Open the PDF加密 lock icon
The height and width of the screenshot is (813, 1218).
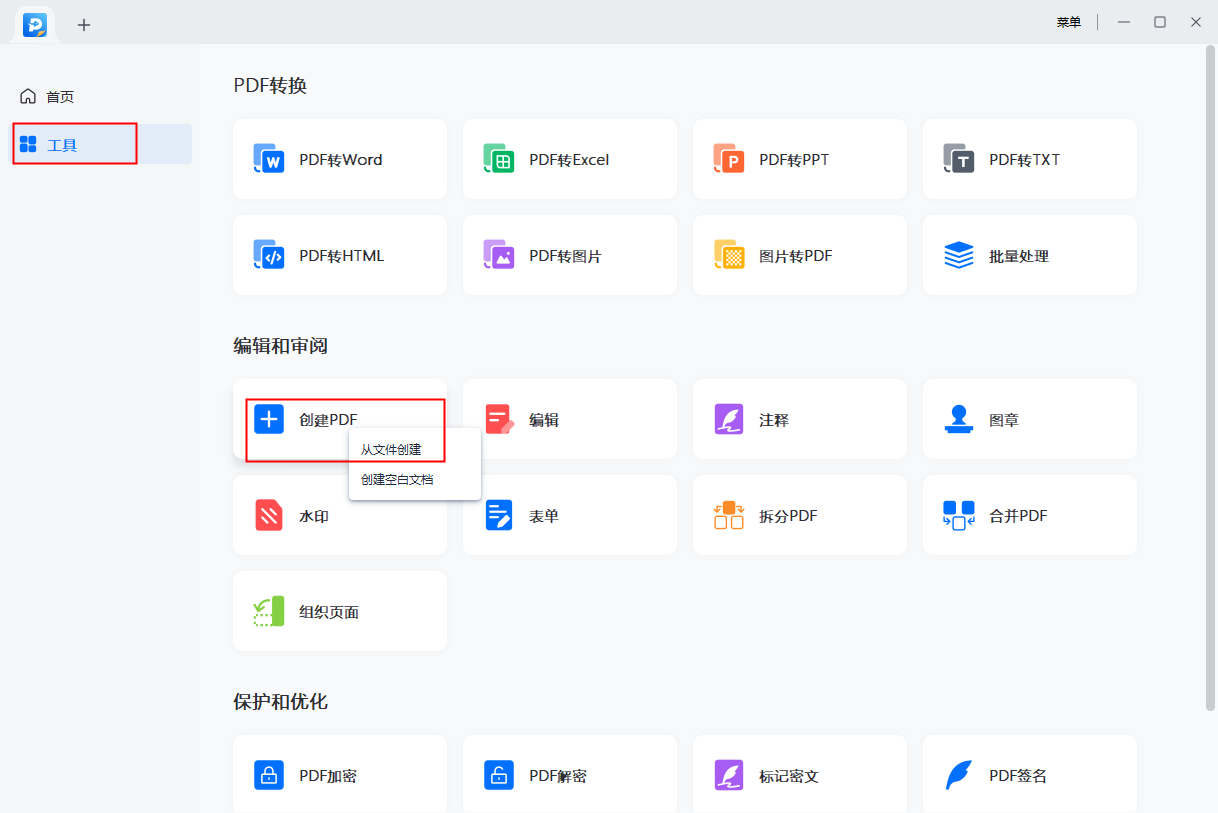(x=269, y=775)
